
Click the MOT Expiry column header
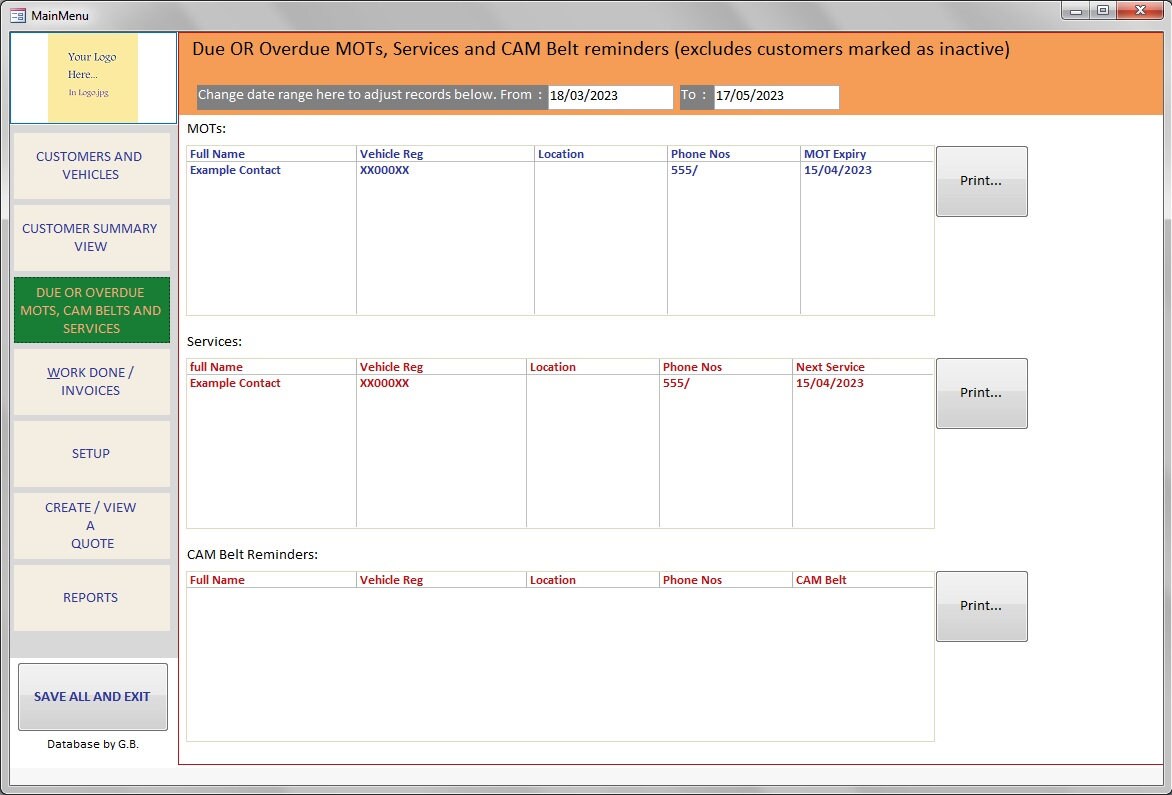[x=833, y=153]
